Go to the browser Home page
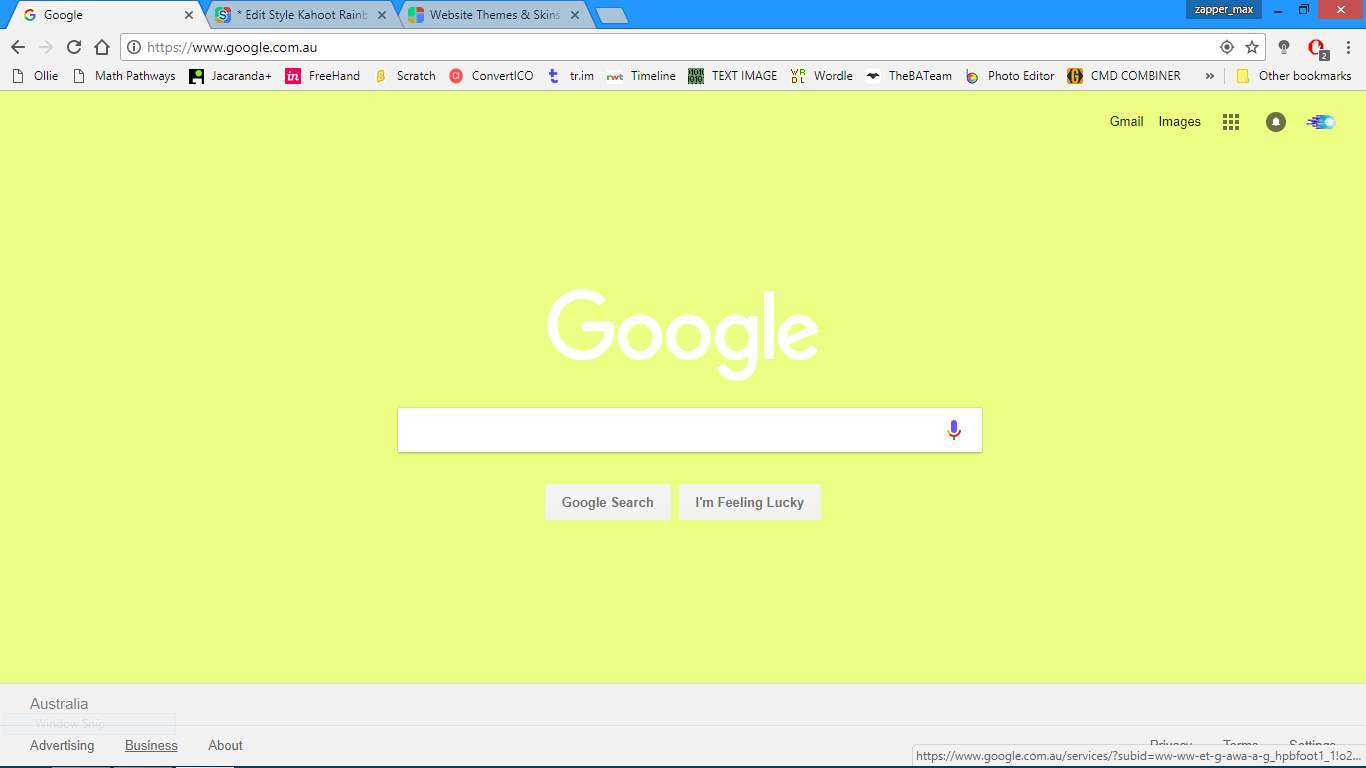Screen dimensions: 1366x768 [x=102, y=47]
